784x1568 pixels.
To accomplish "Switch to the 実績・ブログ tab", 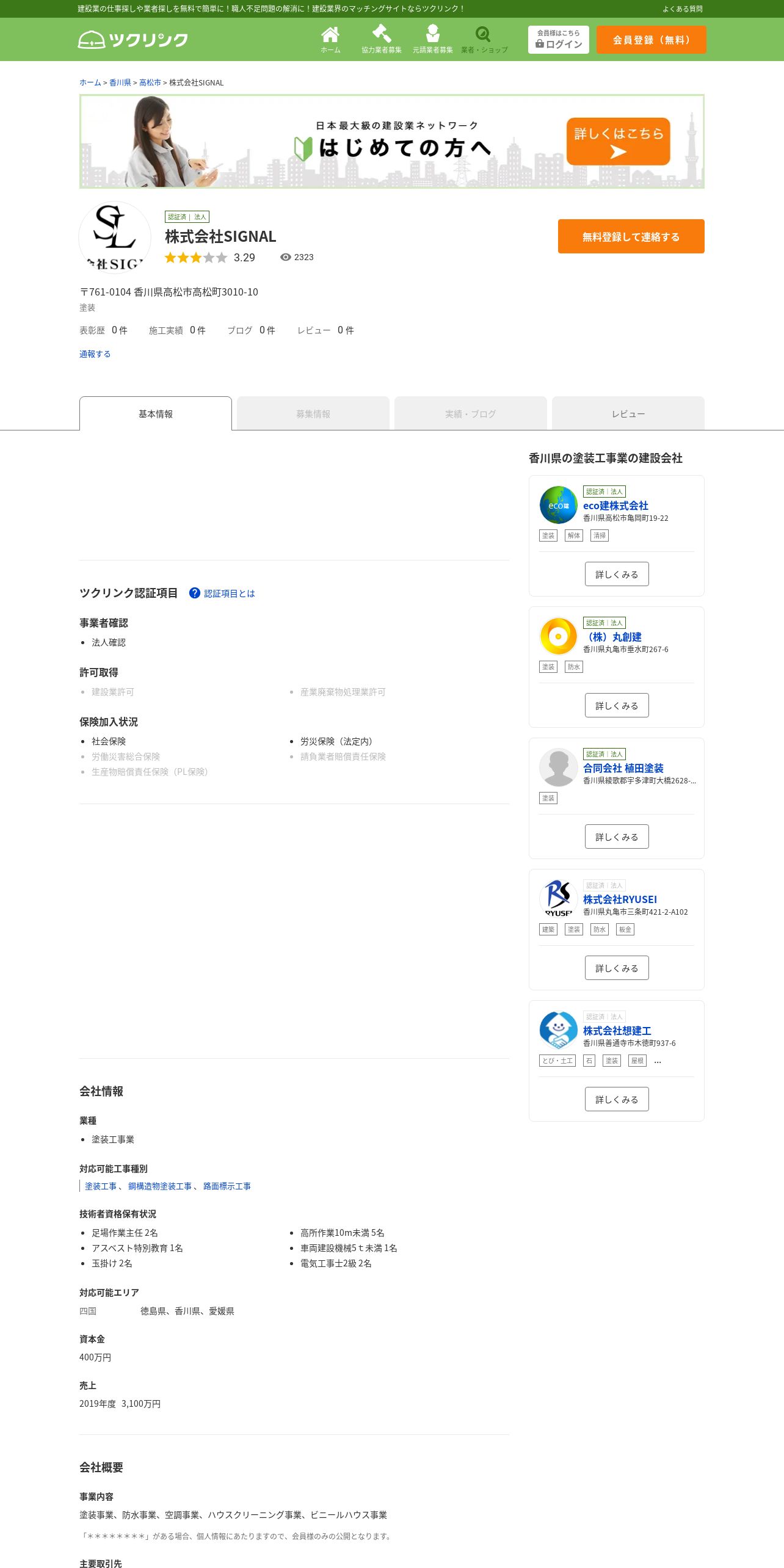I will point(471,413).
